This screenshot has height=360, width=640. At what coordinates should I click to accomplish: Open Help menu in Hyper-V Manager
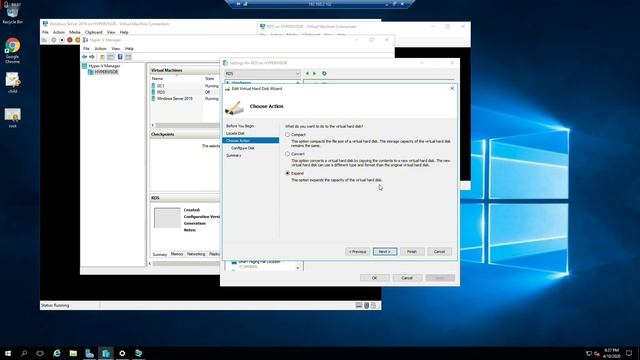click(129, 48)
